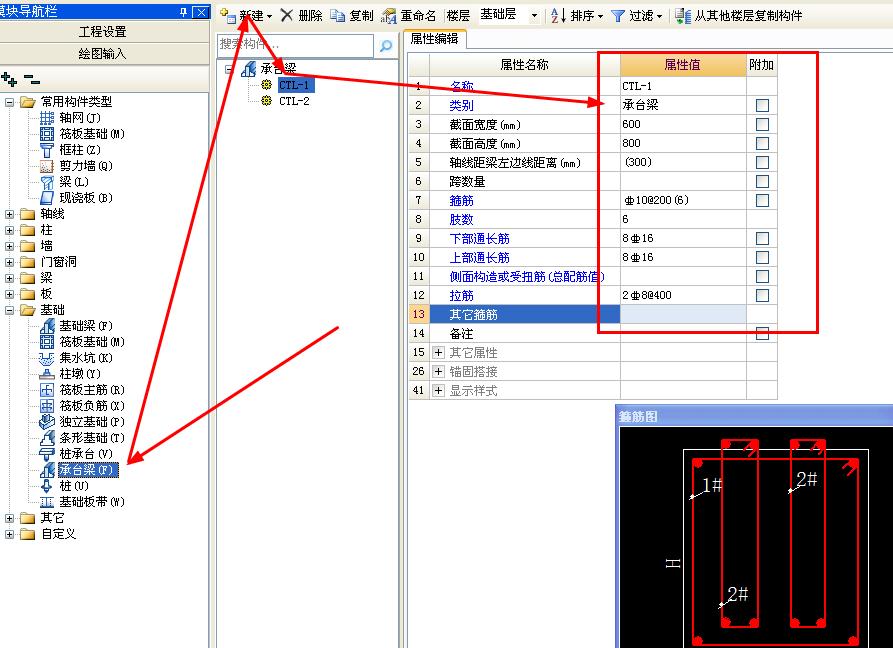Click the collapse-all minus icon in navigation bar

pyautogui.click(x=32, y=79)
